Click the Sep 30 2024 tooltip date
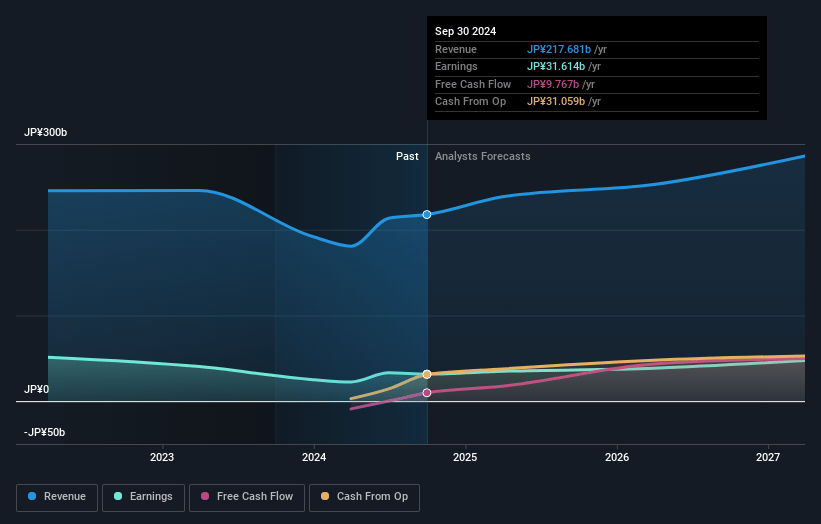The height and width of the screenshot is (524, 821). coord(465,31)
